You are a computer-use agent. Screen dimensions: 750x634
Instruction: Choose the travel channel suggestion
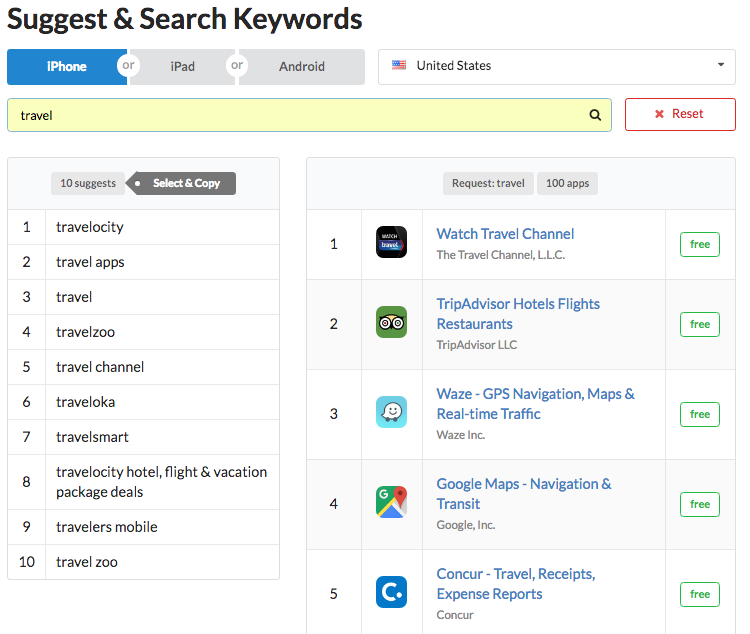100,367
